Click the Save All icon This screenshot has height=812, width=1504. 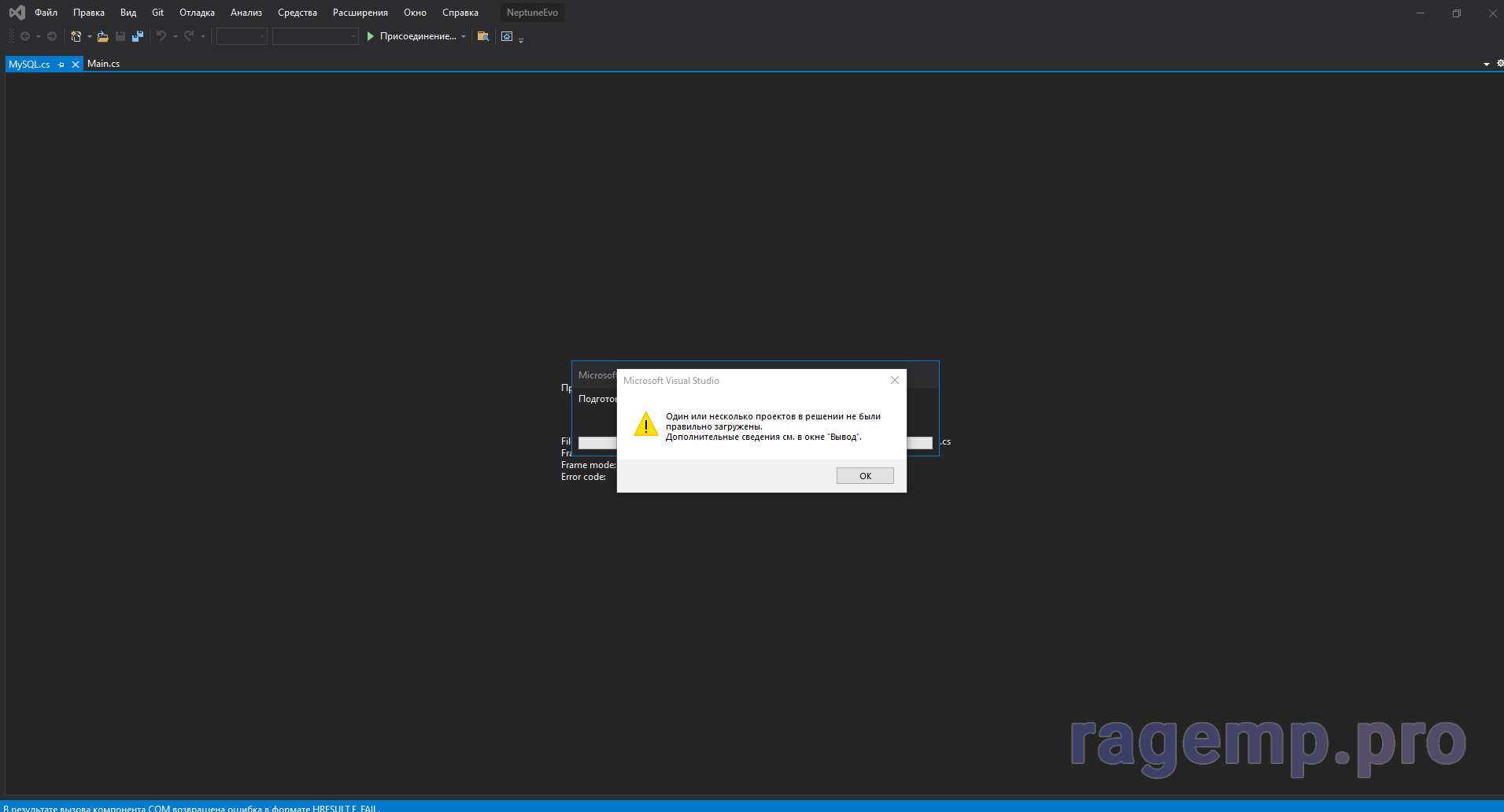tap(138, 36)
